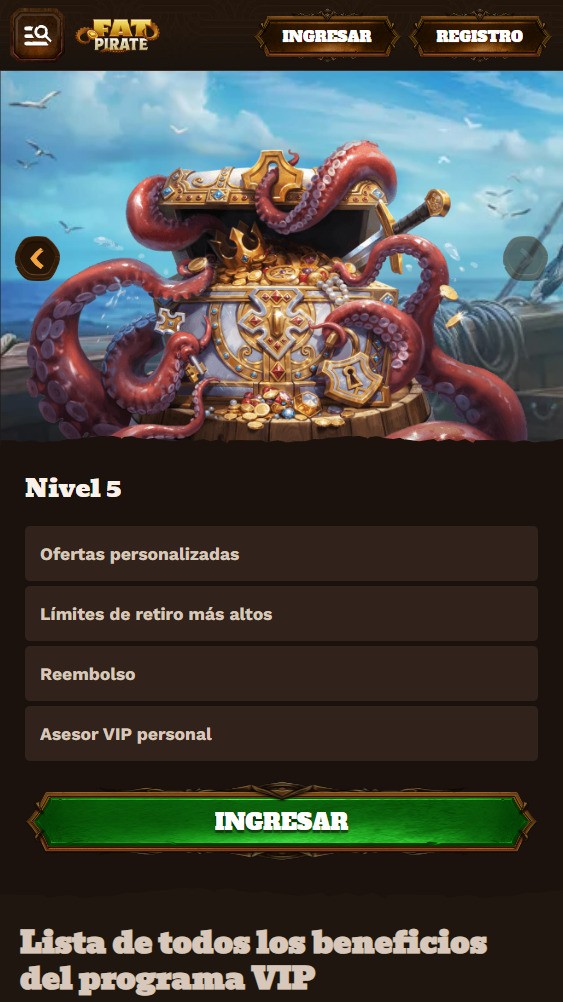
Task: Click the greyed-out next slide arrow
Action: pos(525,258)
